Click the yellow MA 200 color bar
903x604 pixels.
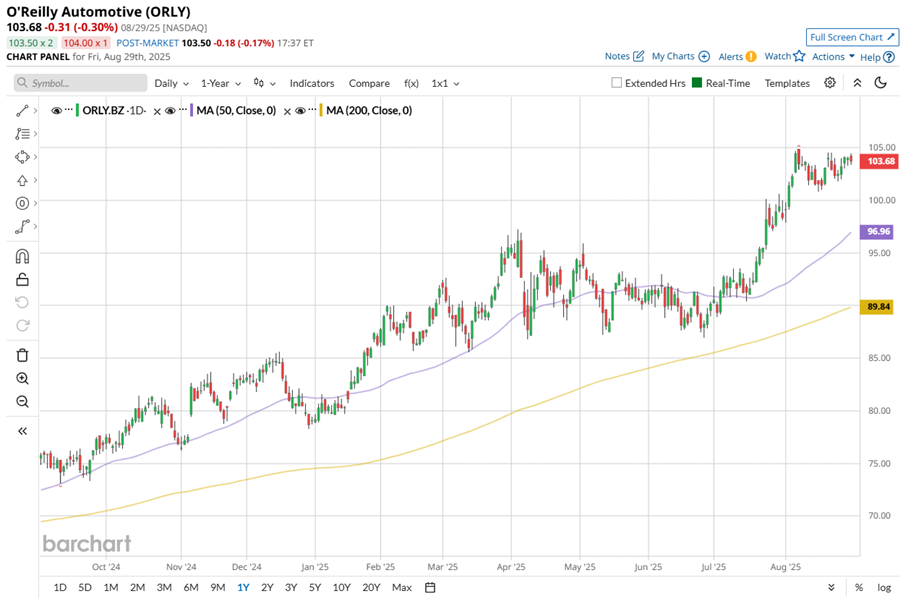(x=321, y=110)
